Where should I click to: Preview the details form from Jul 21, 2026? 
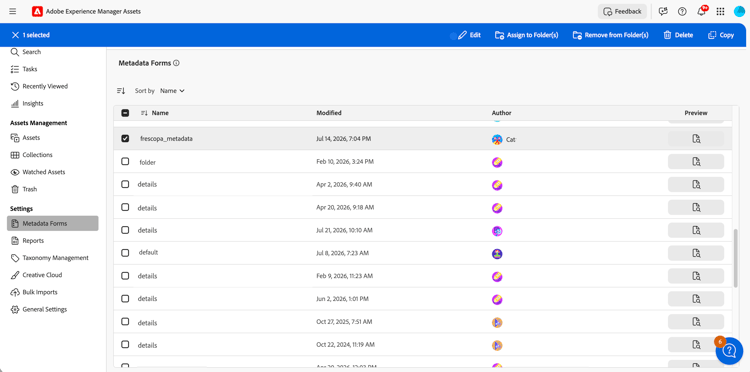click(696, 230)
